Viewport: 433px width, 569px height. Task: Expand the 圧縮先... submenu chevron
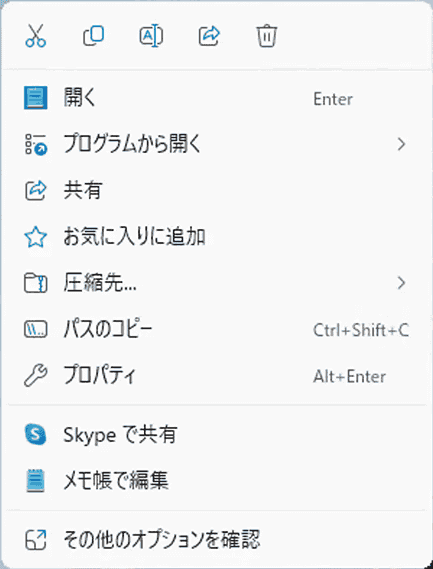click(401, 283)
